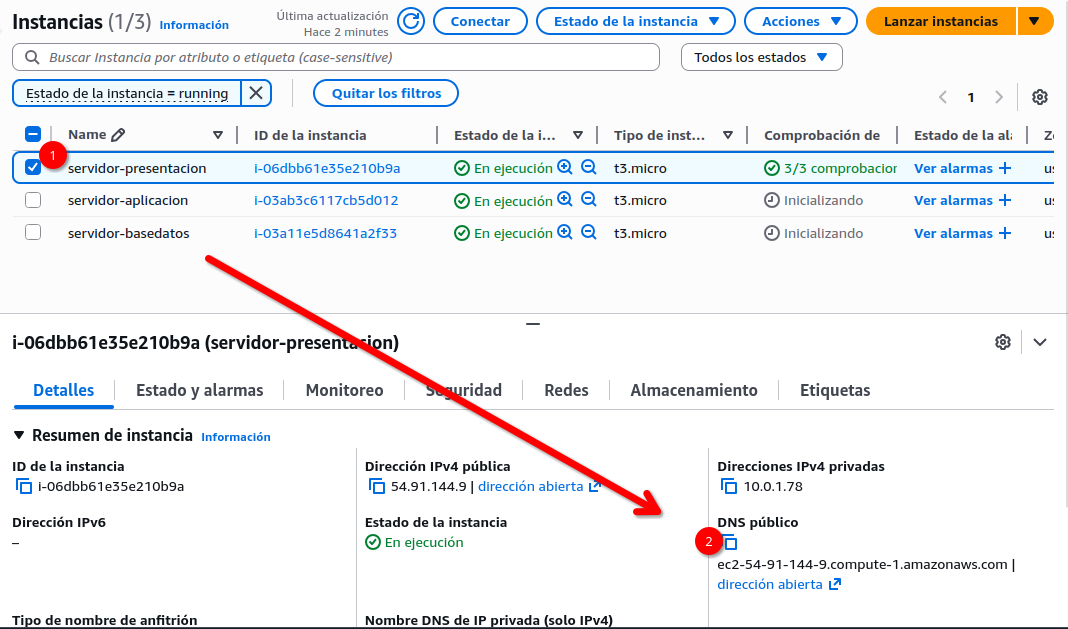Filter by En ejecución with the zoom-in magnifier
This screenshot has height=629, width=1068.
[x=565, y=167]
